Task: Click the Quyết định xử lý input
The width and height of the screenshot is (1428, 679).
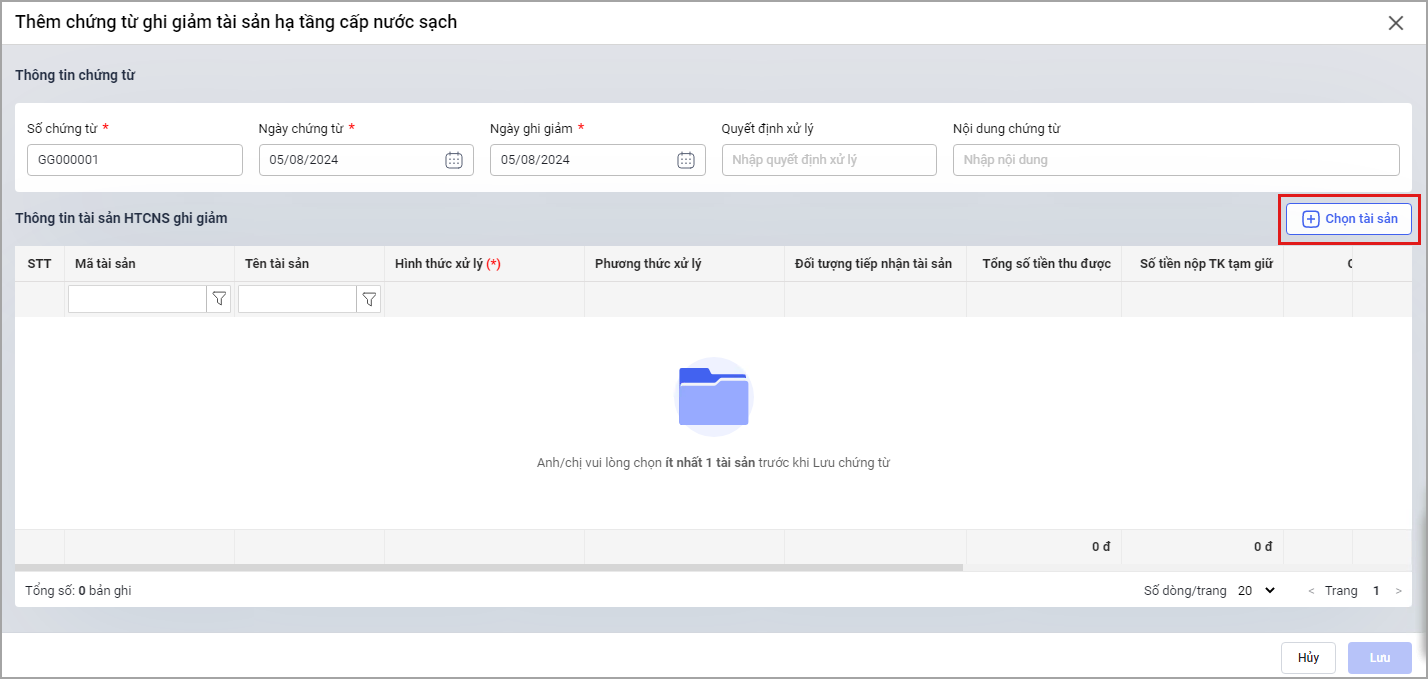Action: 828,160
